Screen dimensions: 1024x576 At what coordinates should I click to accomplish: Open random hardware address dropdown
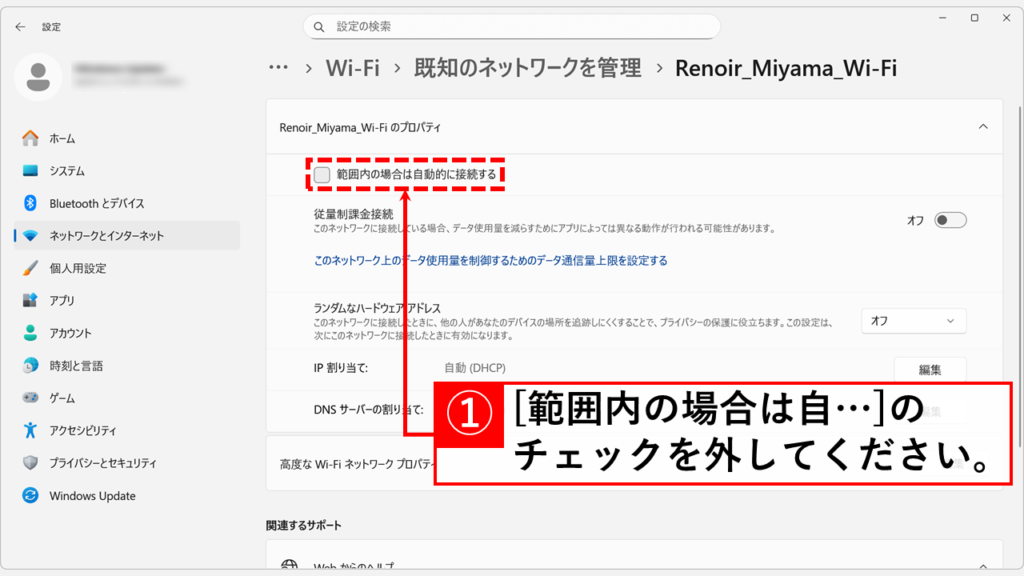pos(913,321)
